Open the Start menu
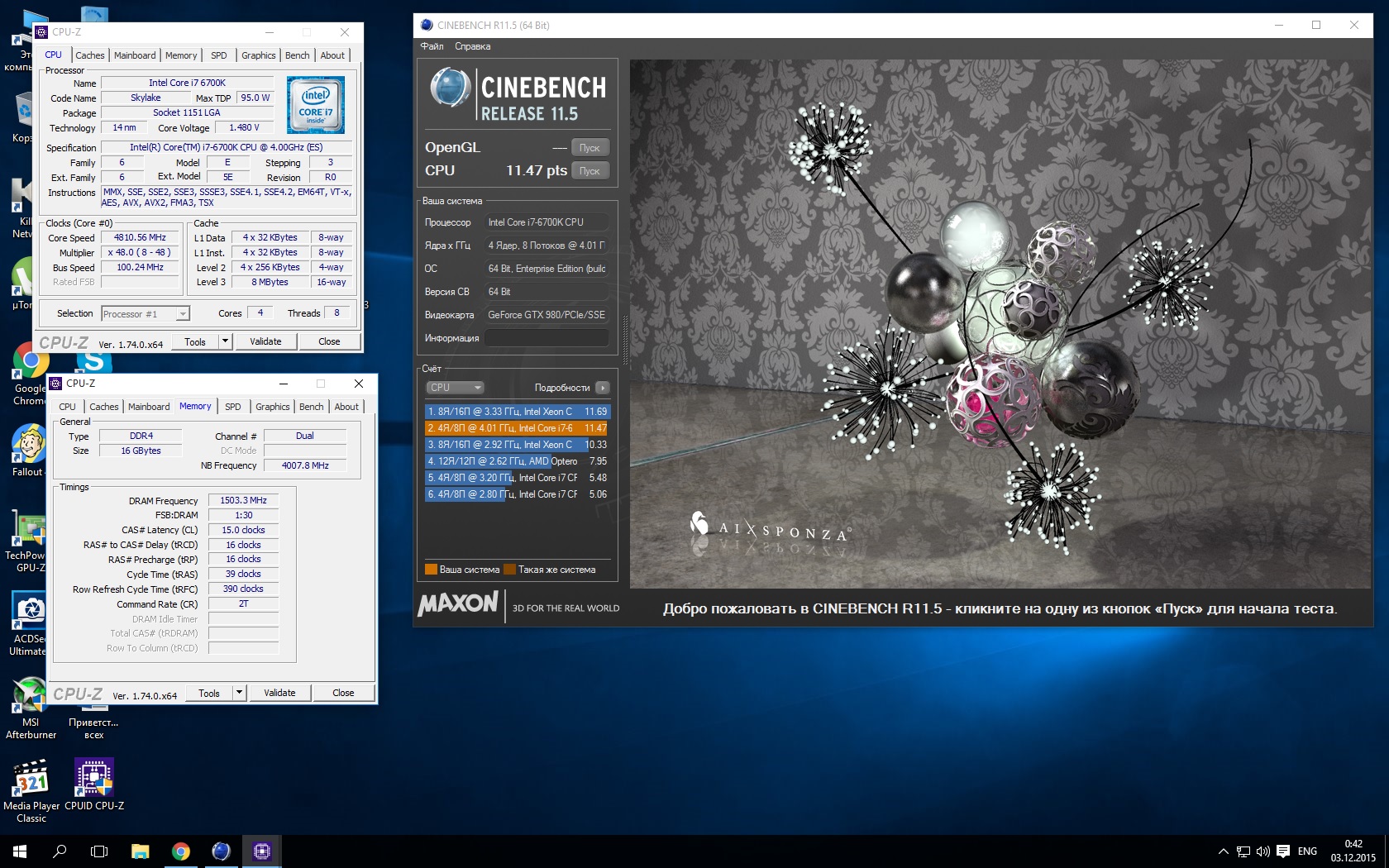The width and height of the screenshot is (1389, 868). 20,851
